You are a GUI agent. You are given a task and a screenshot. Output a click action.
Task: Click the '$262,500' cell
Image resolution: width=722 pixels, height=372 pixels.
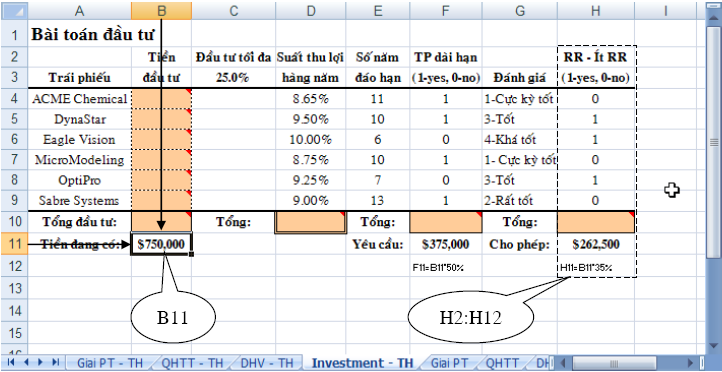click(x=596, y=244)
